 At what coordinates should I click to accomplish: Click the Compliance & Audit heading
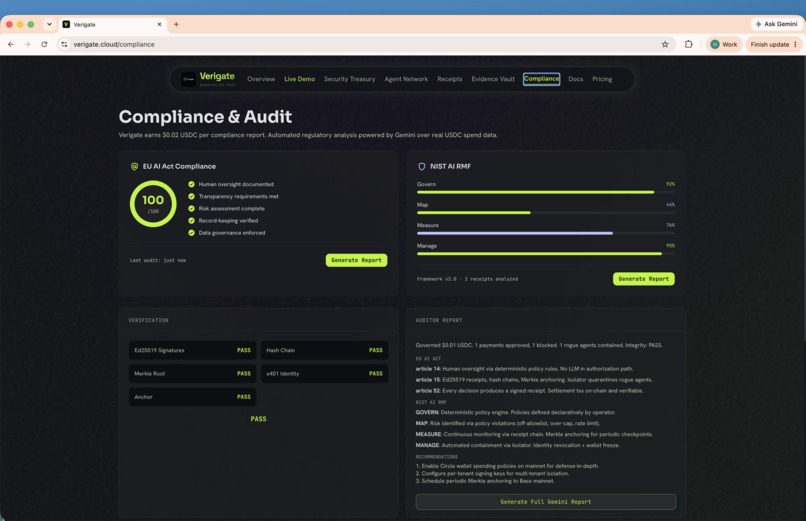coord(205,117)
